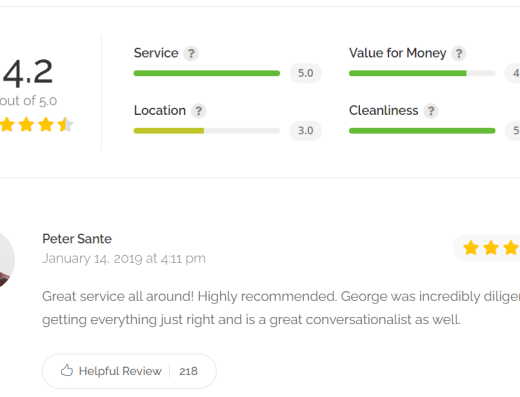This screenshot has width=520, height=397.
Task: Open the Value for Money help tooltip icon
Action: click(459, 53)
